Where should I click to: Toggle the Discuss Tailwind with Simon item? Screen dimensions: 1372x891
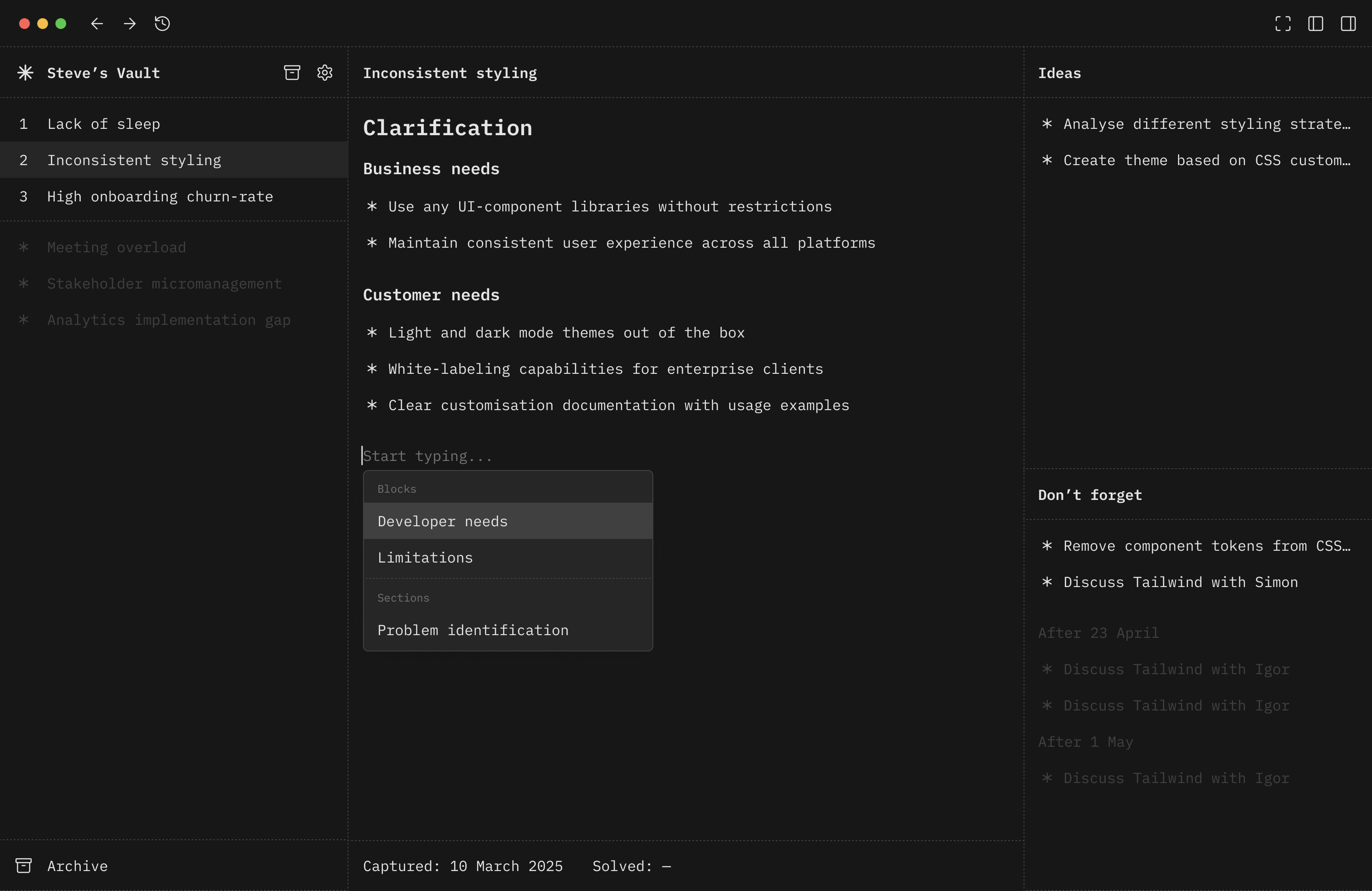coord(1180,582)
